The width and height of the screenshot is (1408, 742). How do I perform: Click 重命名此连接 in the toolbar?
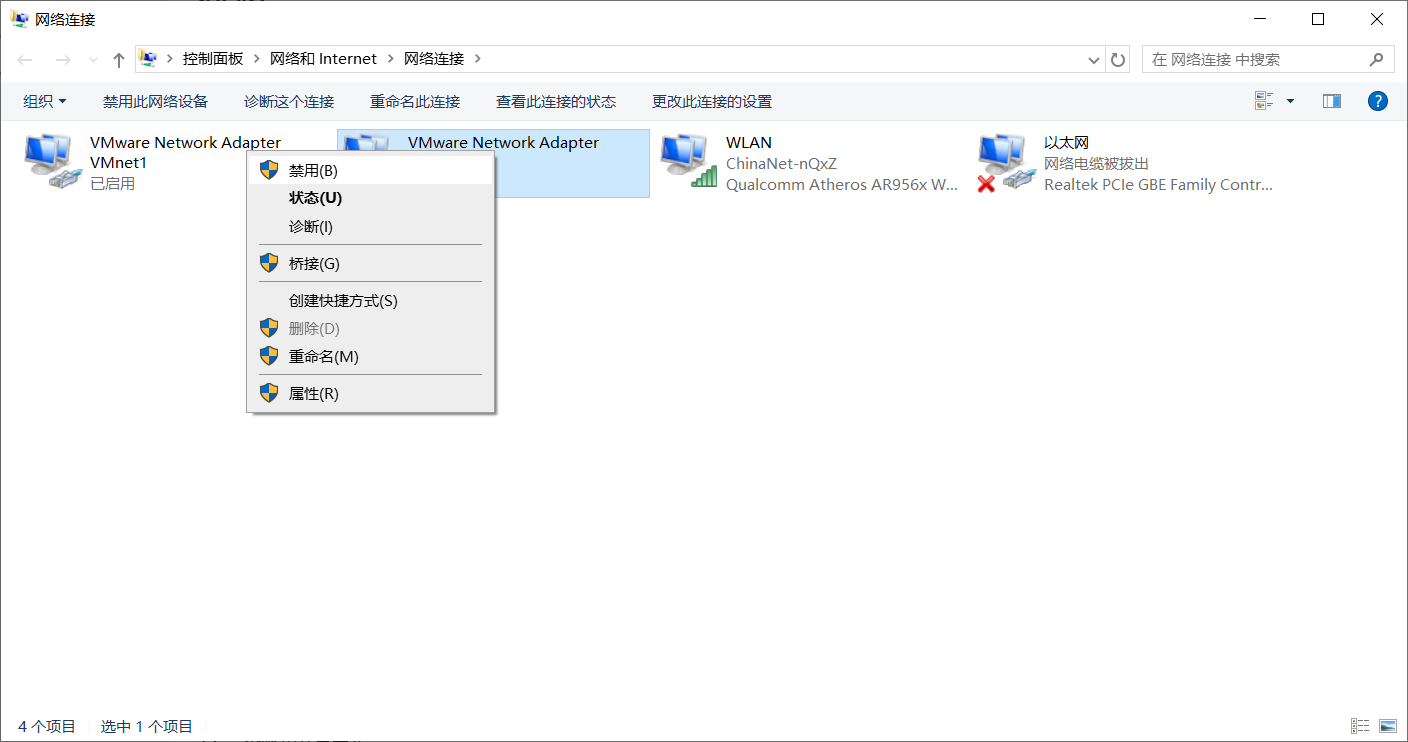(x=415, y=102)
